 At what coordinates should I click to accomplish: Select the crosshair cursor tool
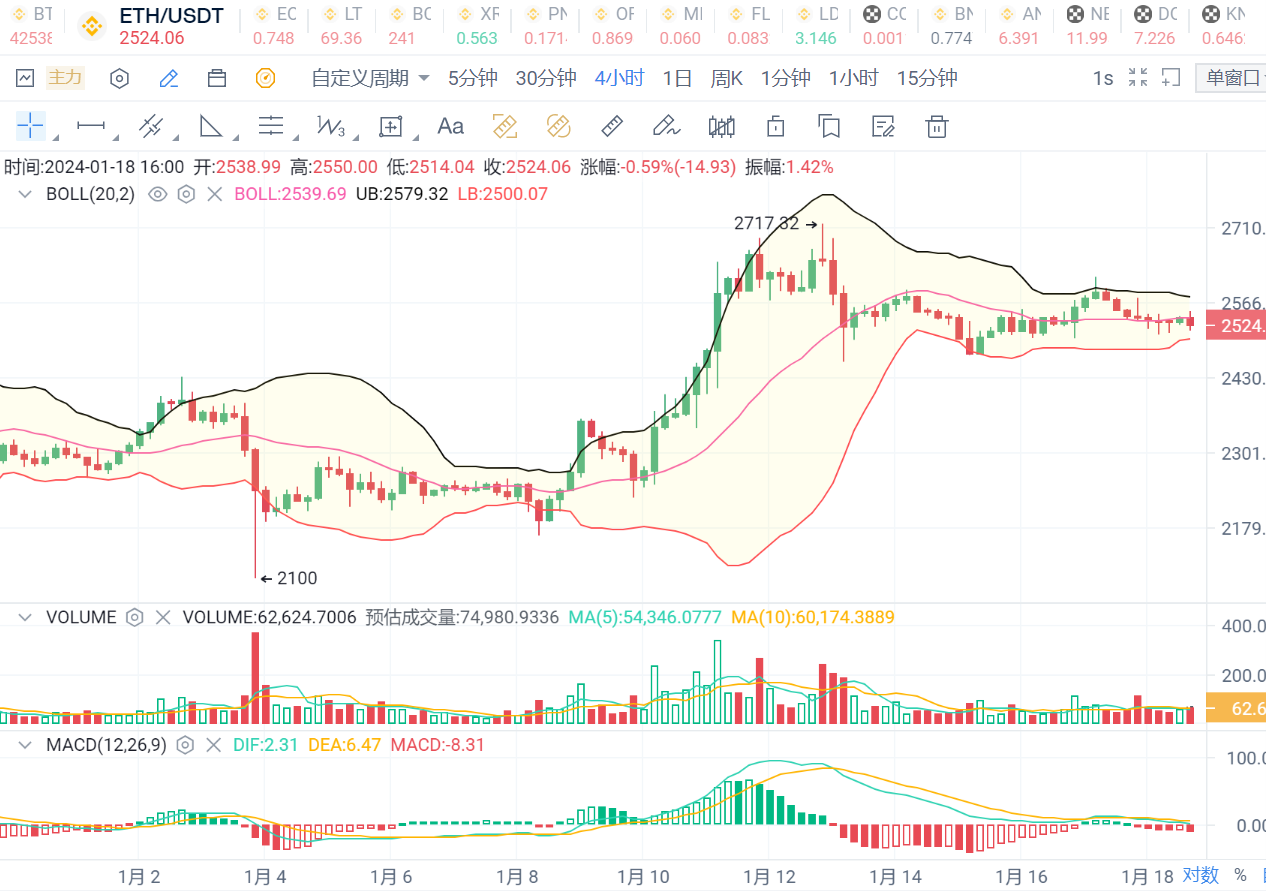click(31, 126)
